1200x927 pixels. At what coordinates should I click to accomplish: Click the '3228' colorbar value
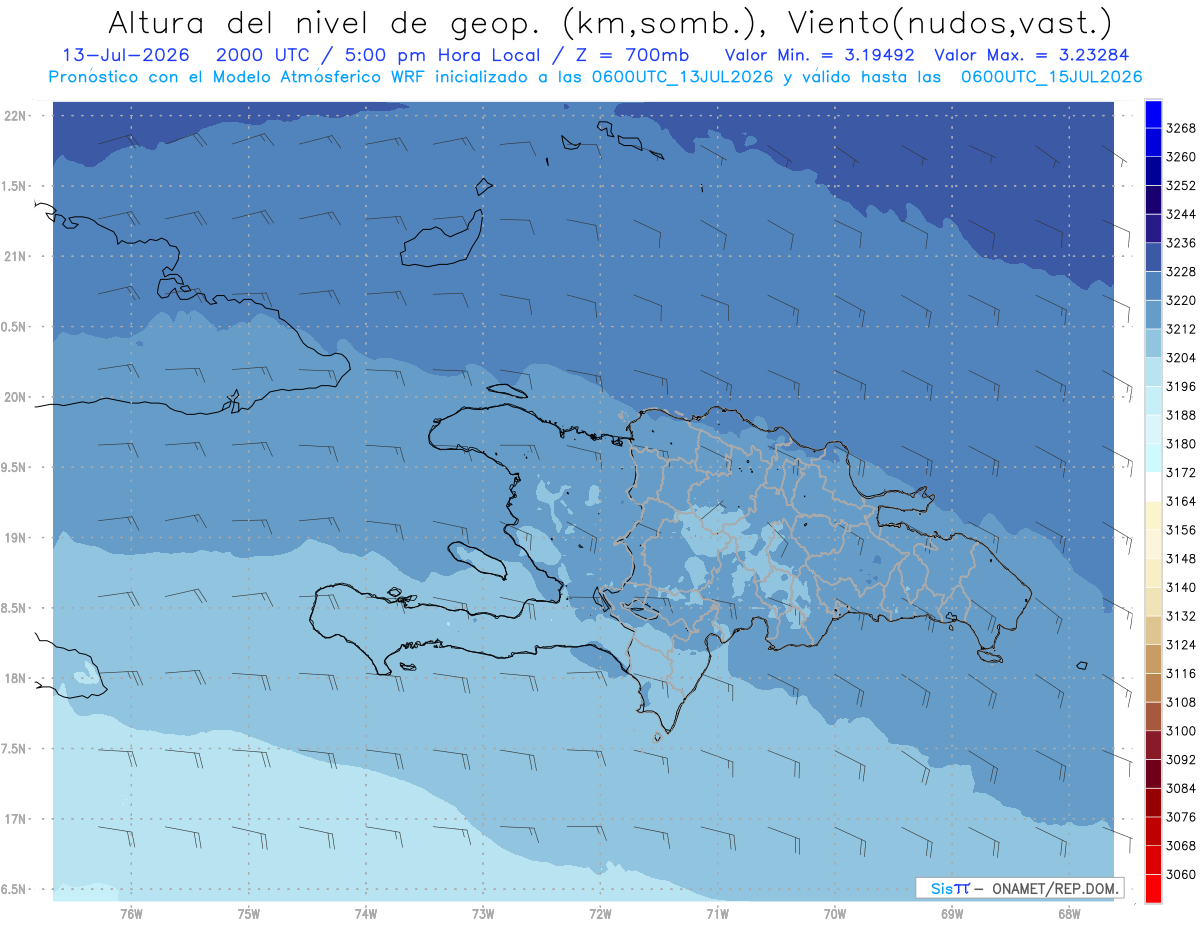pyautogui.click(x=1181, y=271)
